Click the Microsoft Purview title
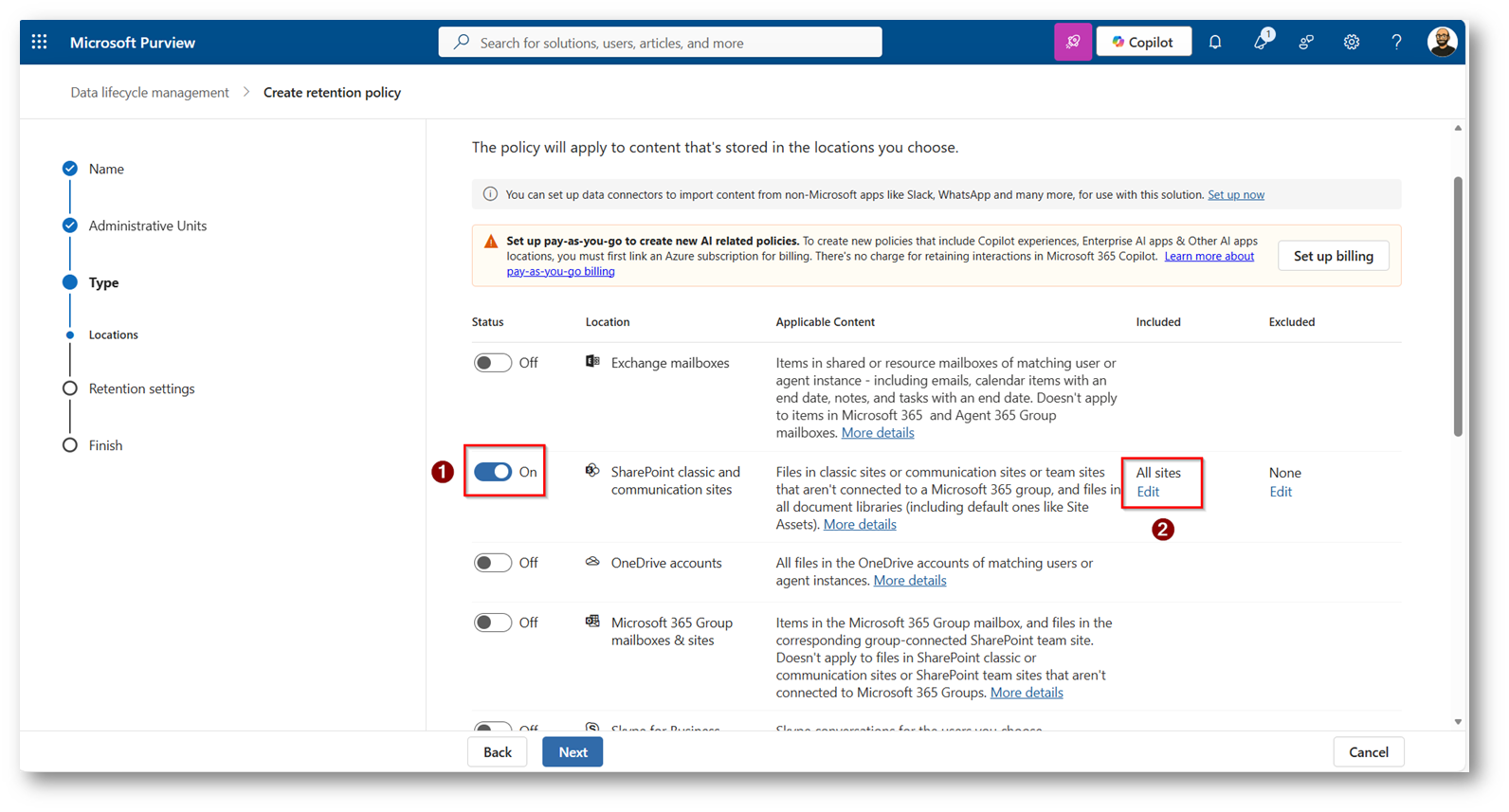1509x812 pixels. click(133, 42)
